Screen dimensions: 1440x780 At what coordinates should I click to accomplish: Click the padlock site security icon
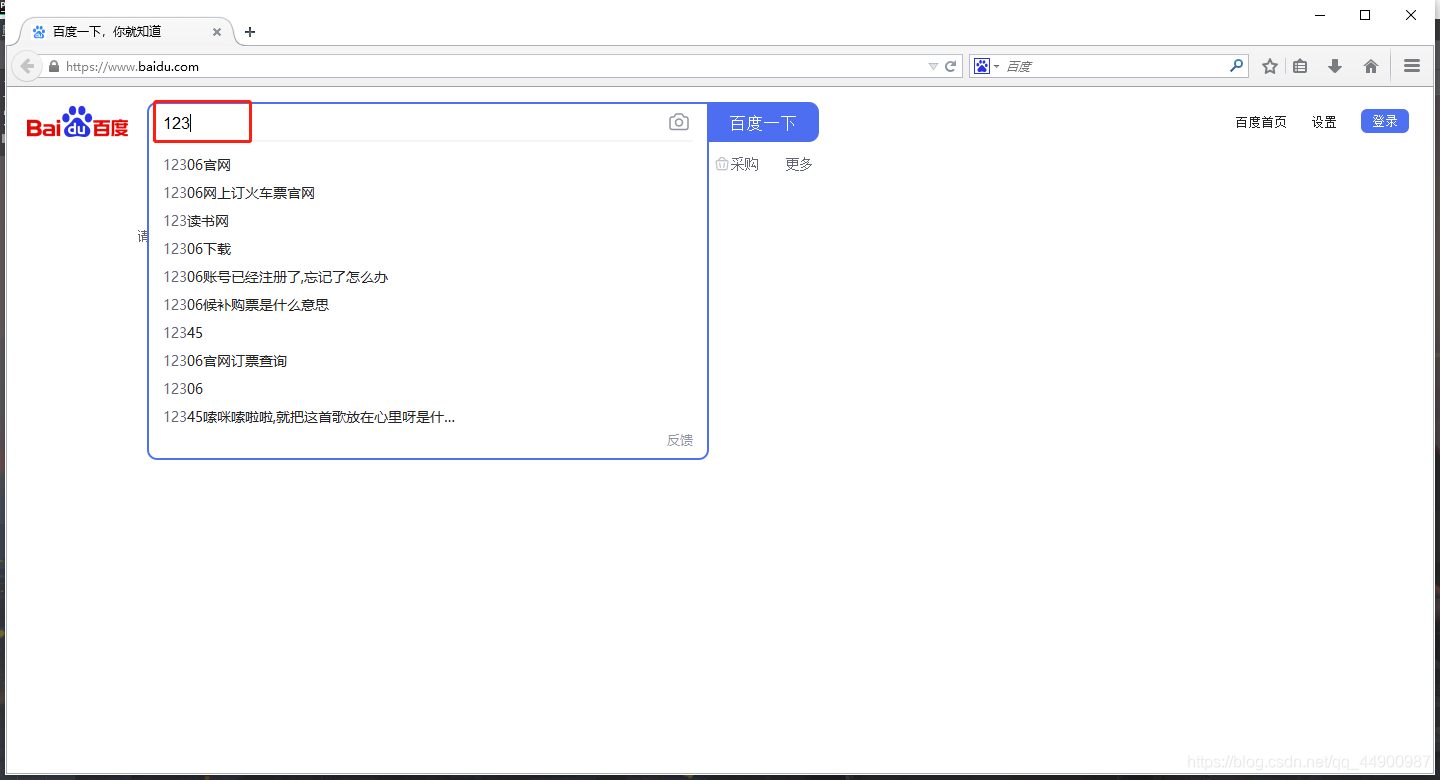54,67
